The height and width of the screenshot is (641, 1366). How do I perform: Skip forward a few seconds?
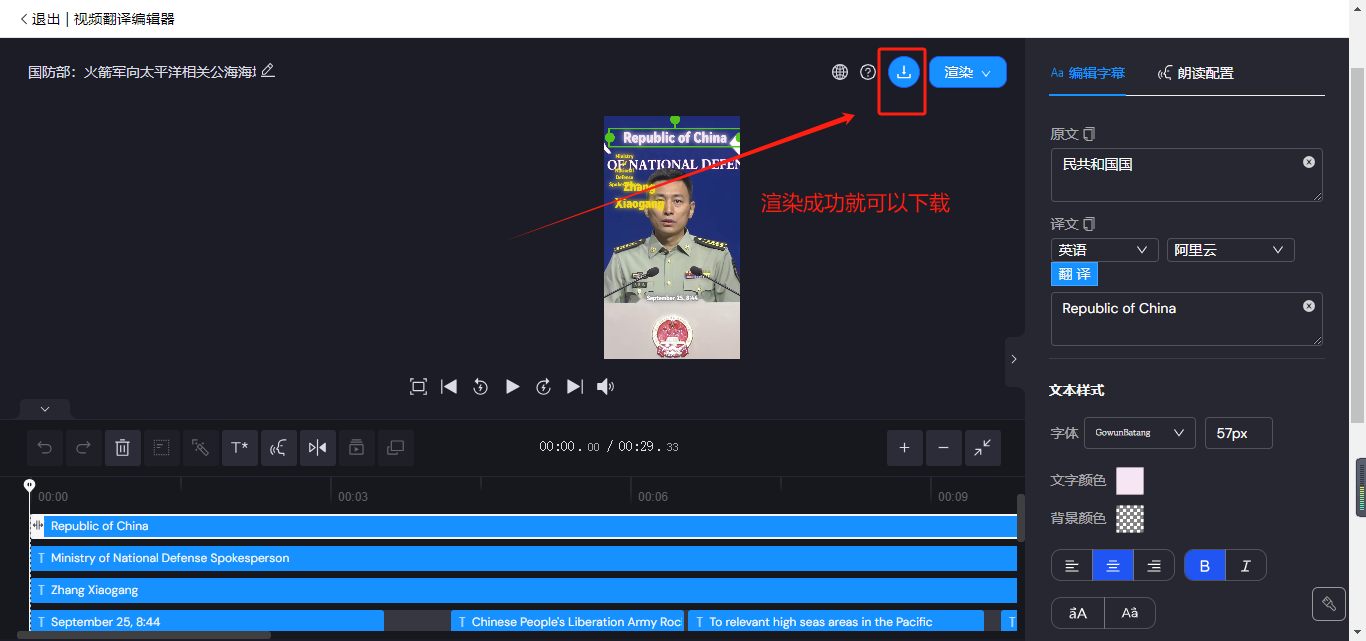coord(544,387)
